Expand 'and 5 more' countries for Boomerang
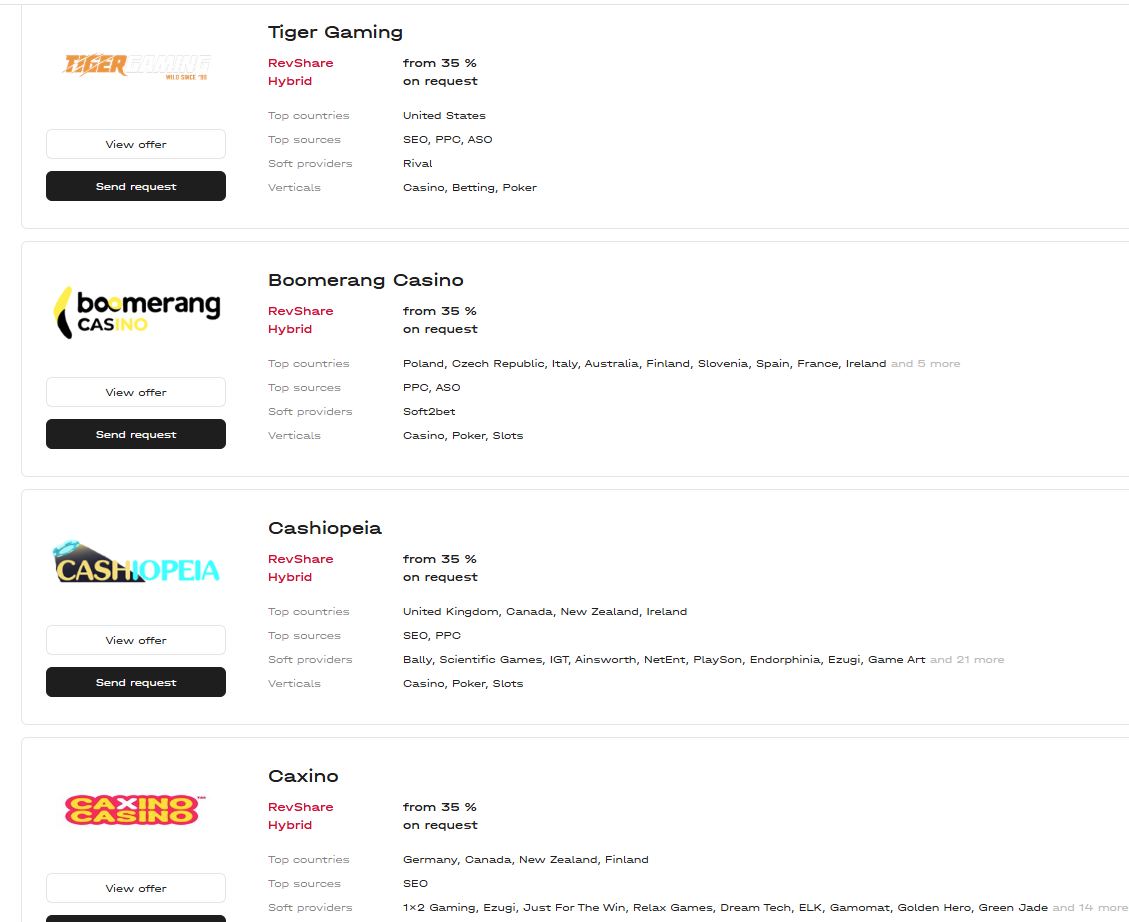This screenshot has width=1129, height=922. click(925, 363)
